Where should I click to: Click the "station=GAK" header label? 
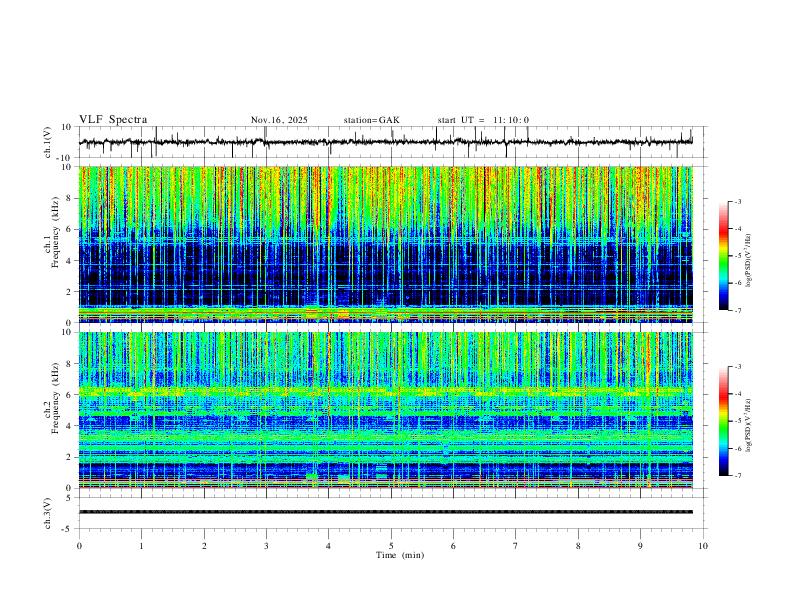pos(372,120)
